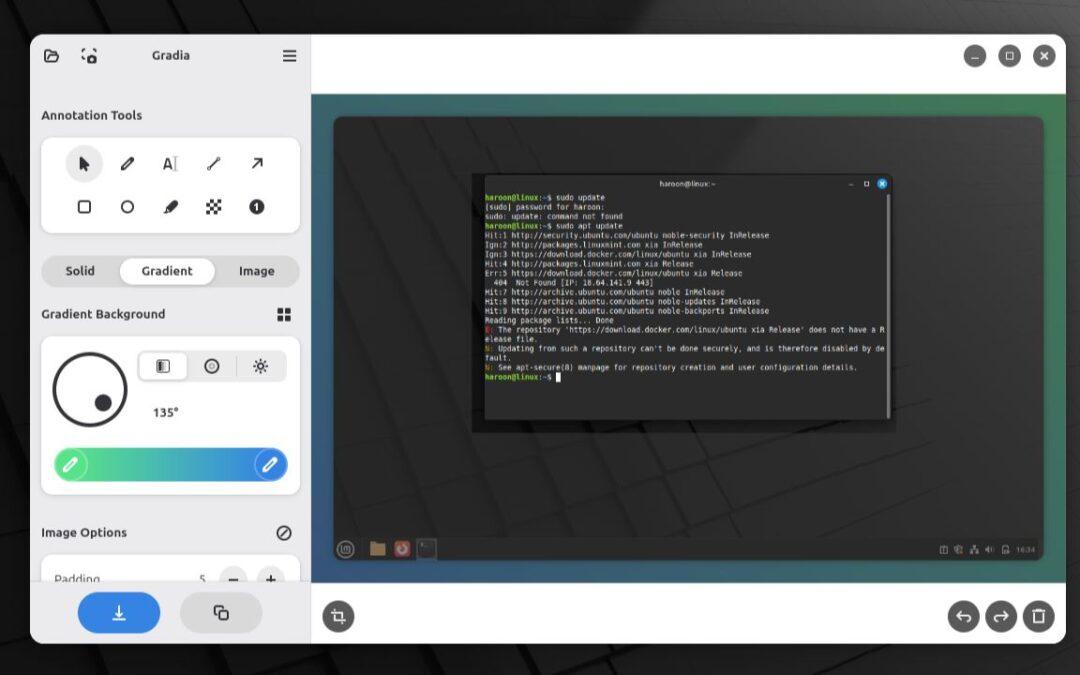The width and height of the screenshot is (1080, 675).
Task: Select the Arrow annotation tool
Action: (x=257, y=163)
